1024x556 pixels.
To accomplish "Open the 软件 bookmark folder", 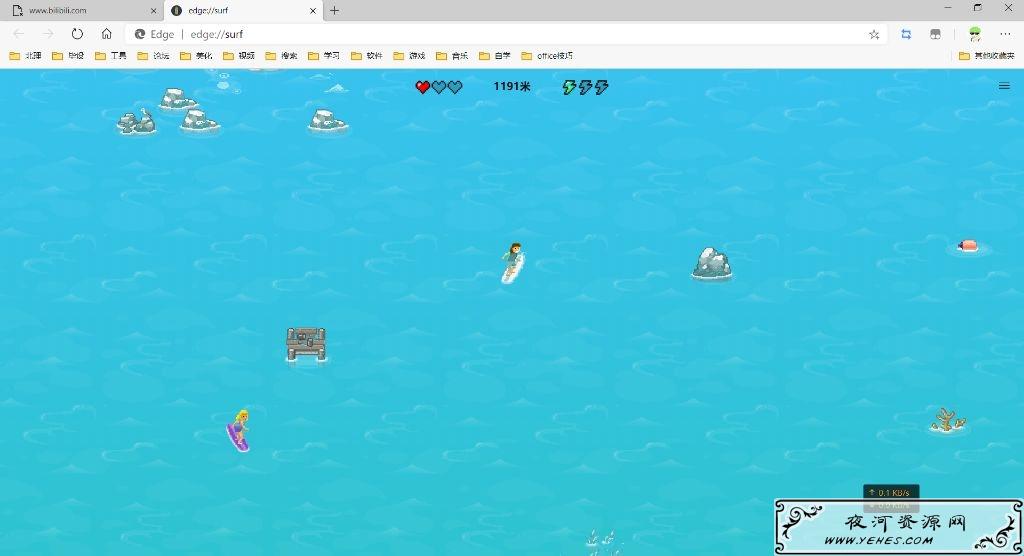I will [x=366, y=56].
